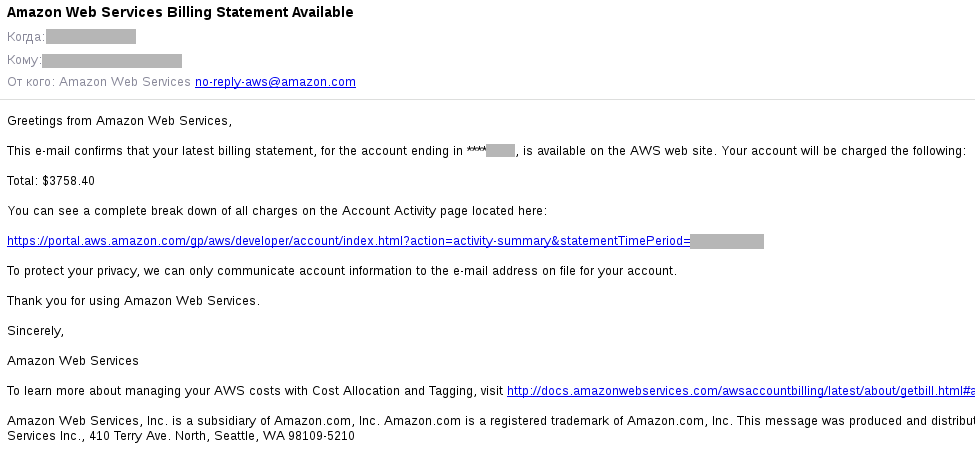Open the no-reply-aws@amazon.com sender link
Screen dimensions: 975x451
[275, 81]
